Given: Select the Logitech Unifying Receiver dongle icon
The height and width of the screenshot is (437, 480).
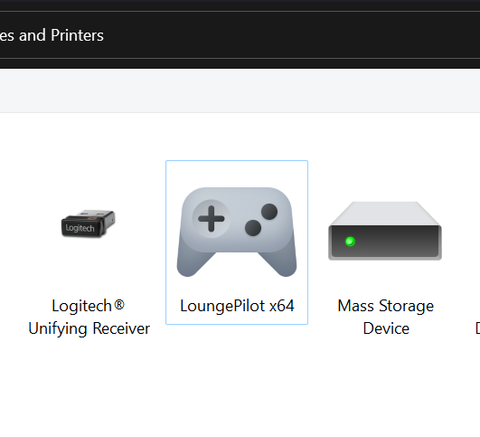Looking at the screenshot, I should [x=88, y=224].
